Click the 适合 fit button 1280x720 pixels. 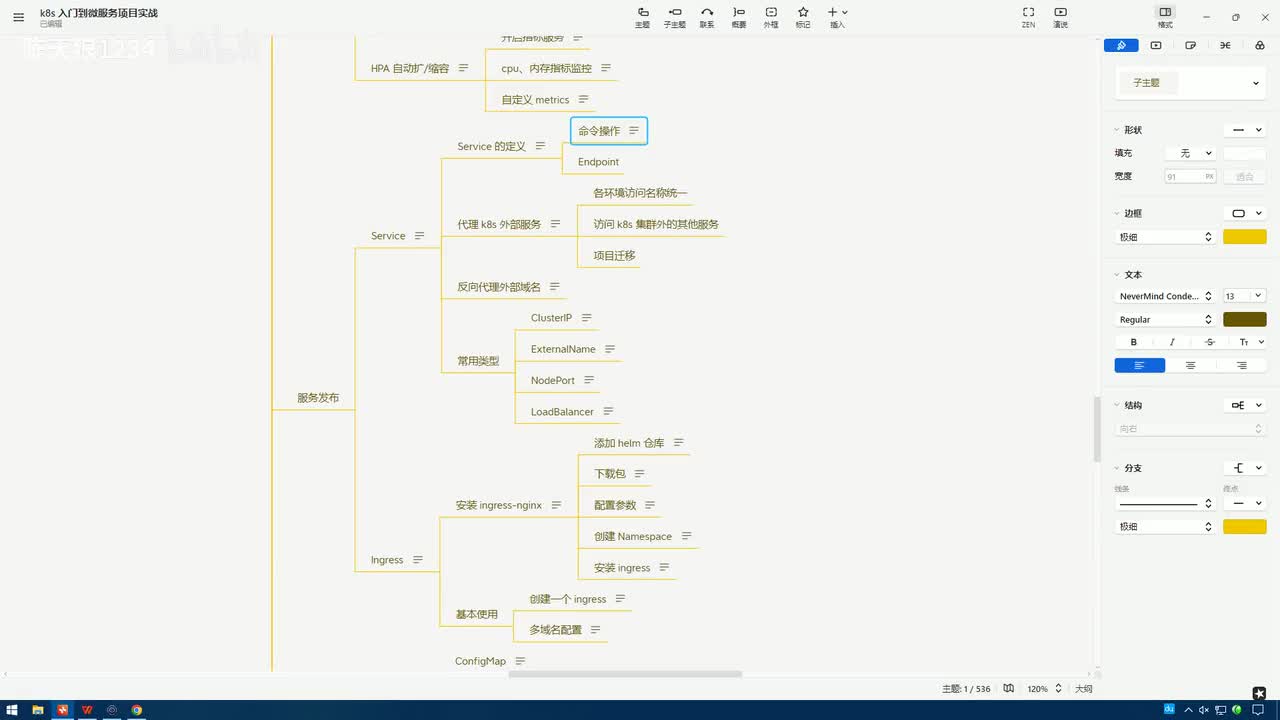(1245, 176)
